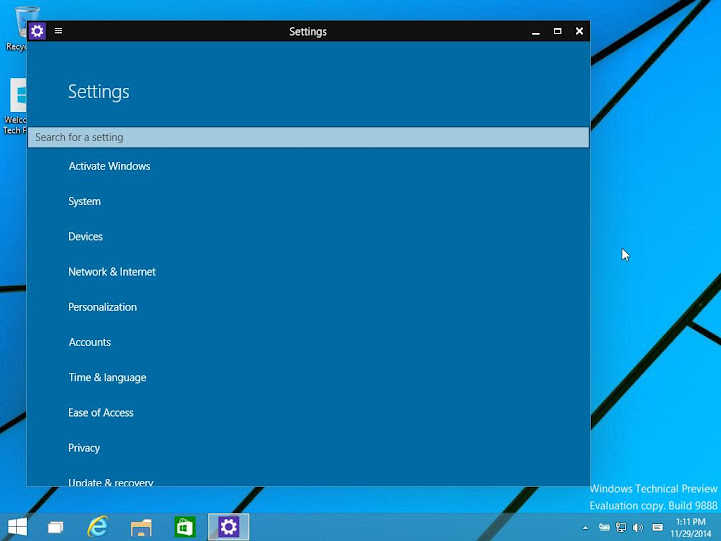
Task: Open File Explorer from the taskbar
Action: [x=141, y=527]
